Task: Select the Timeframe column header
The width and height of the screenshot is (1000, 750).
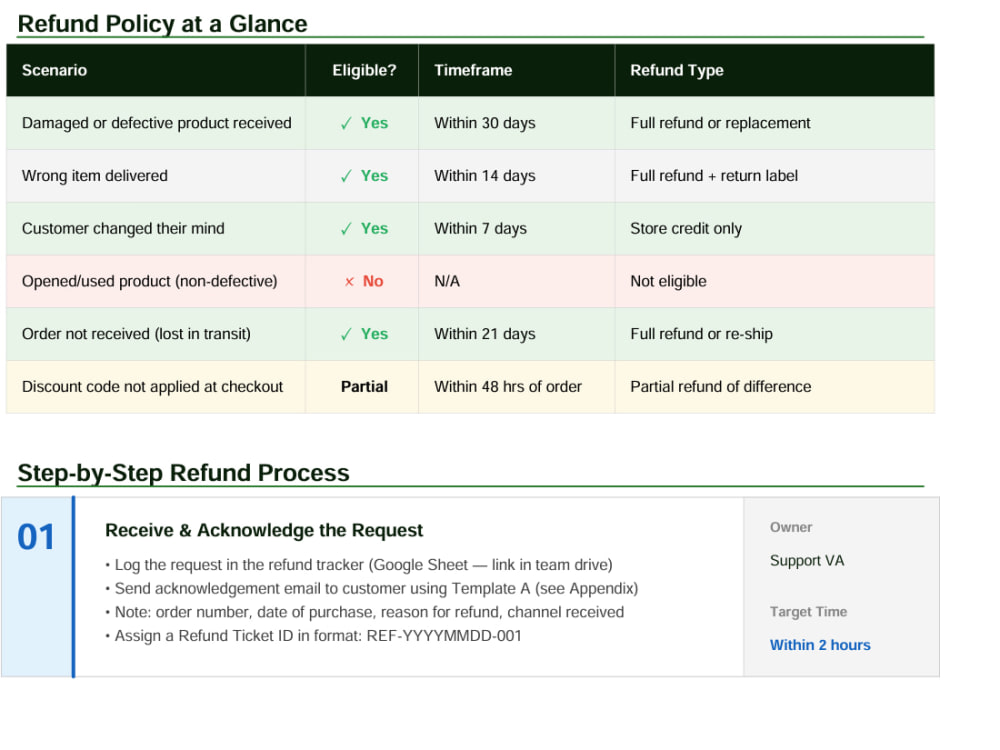Action: (473, 70)
